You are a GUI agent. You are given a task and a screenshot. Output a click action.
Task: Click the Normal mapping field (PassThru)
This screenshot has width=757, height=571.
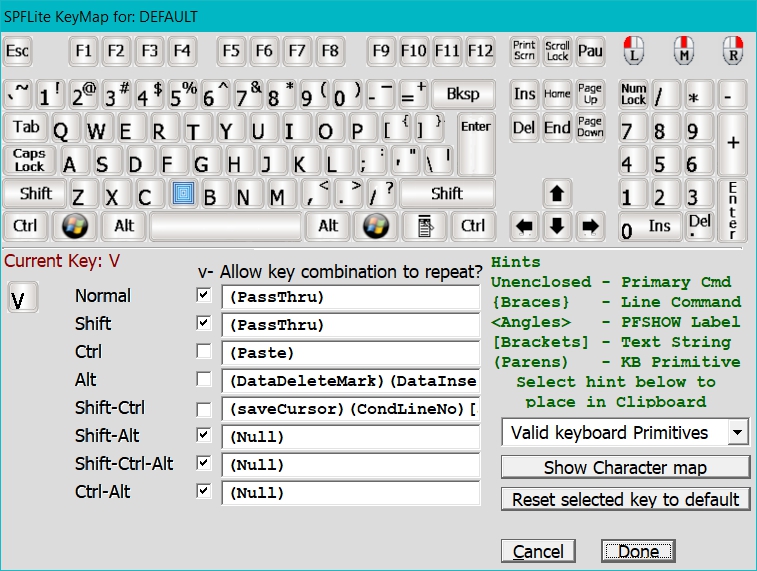click(351, 296)
